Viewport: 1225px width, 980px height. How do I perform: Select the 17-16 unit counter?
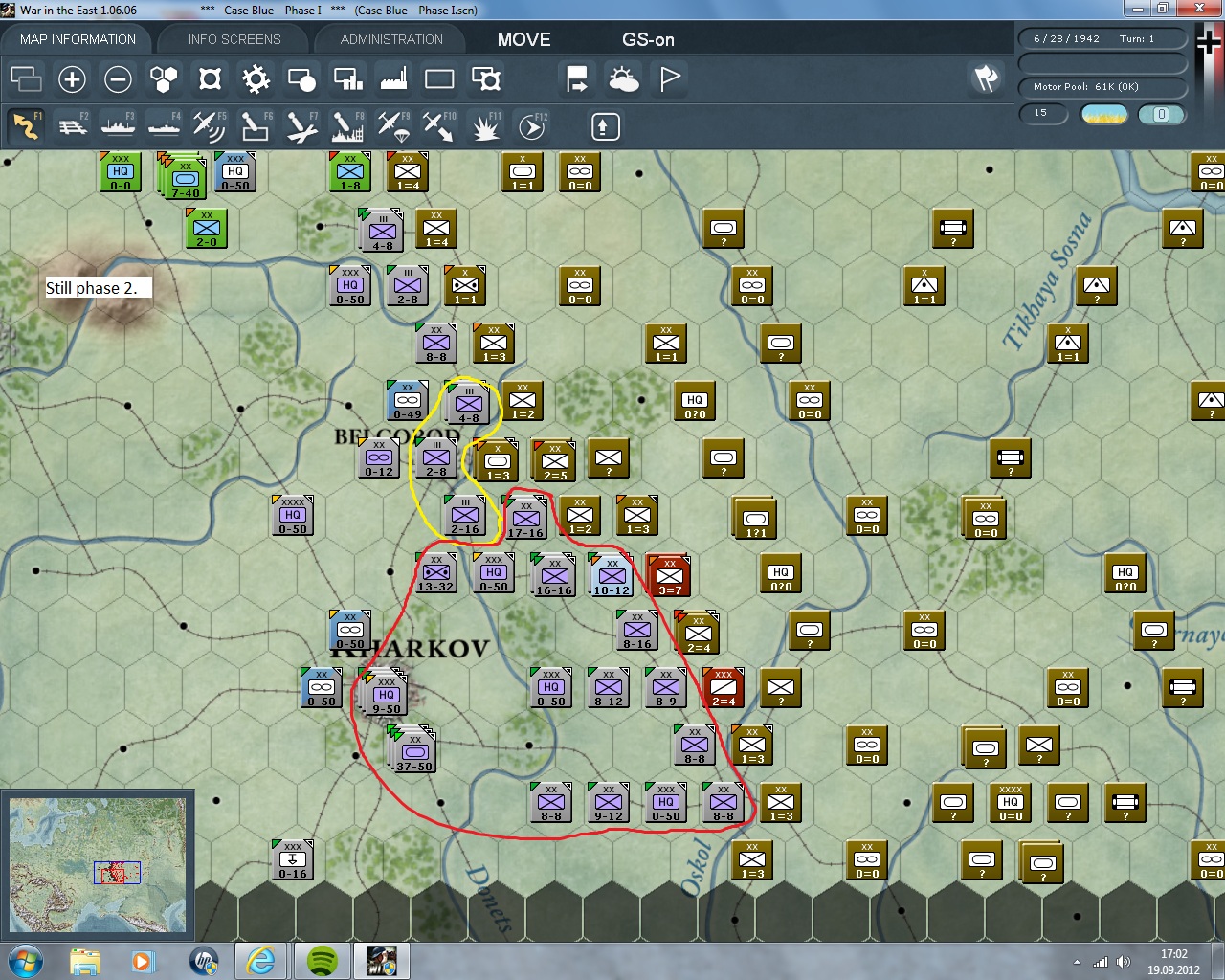(x=525, y=517)
